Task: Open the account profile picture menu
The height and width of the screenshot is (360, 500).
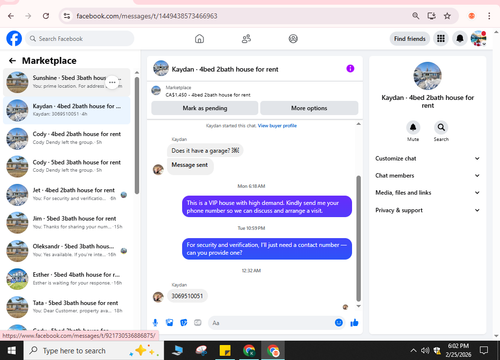Action: [x=478, y=39]
